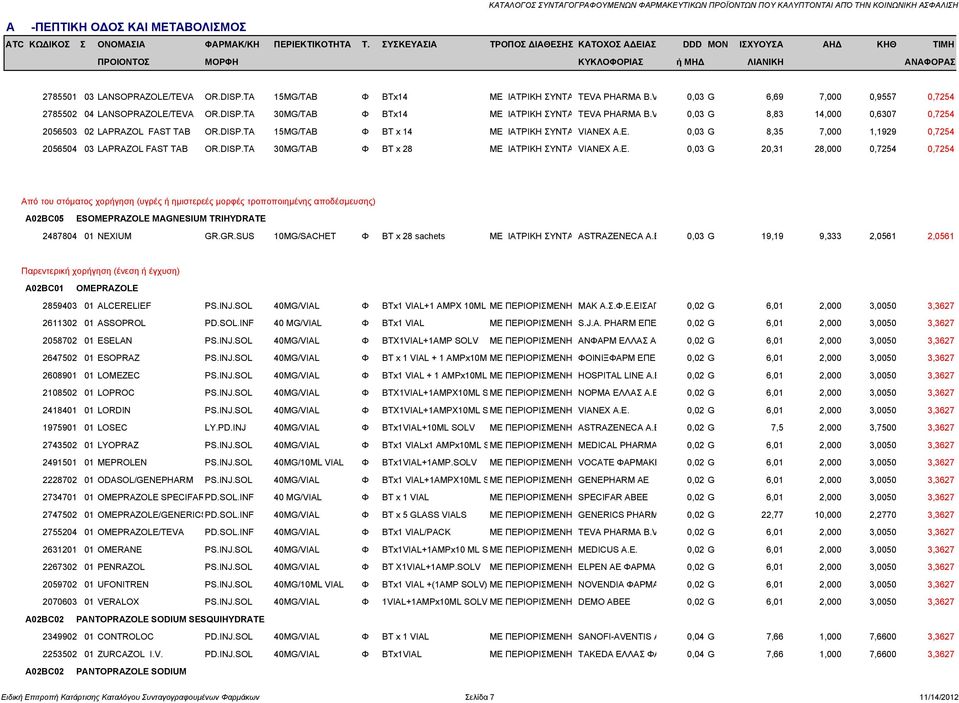
Task: Click product code 2785502
Action: 59,114
